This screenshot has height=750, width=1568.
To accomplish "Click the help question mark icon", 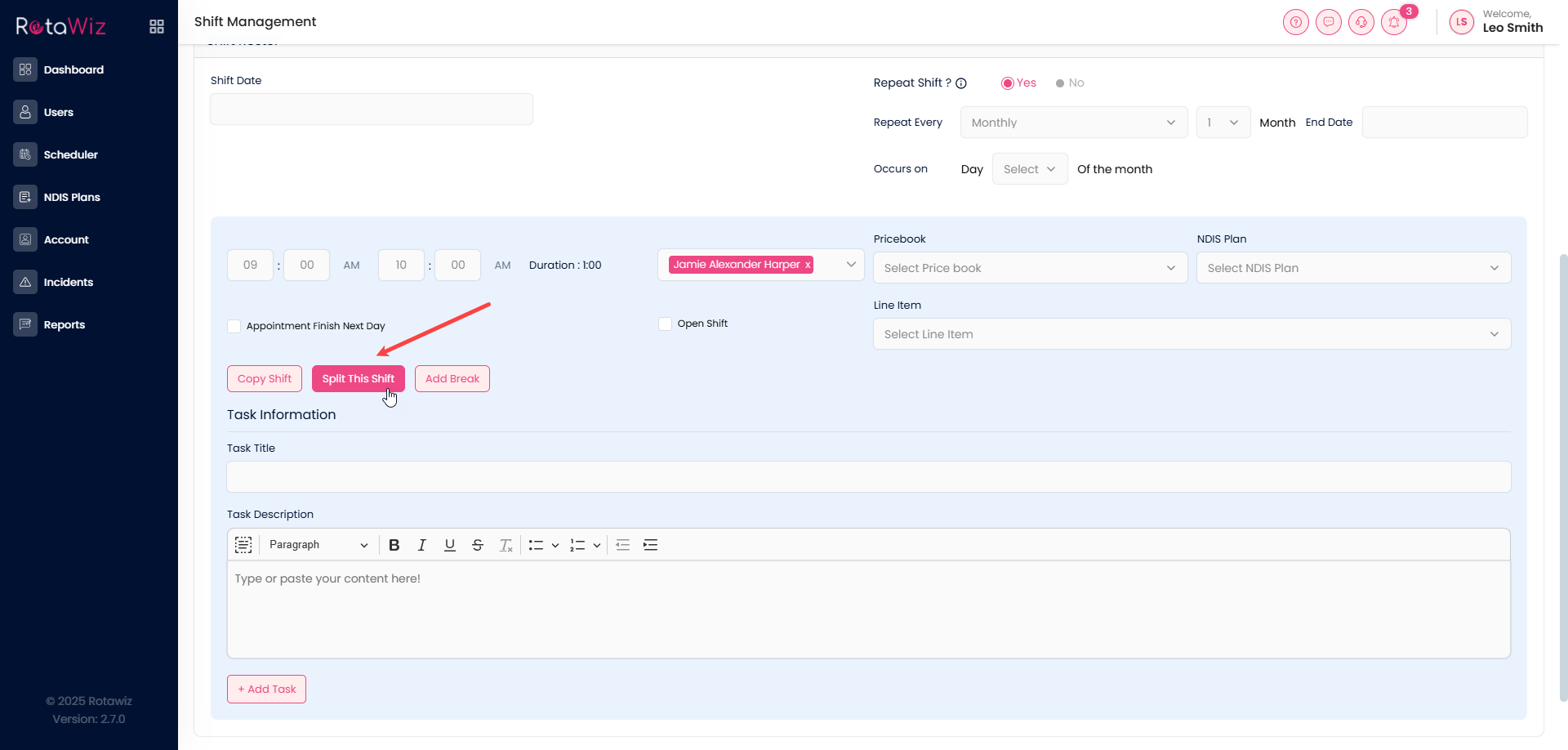I will point(1295,22).
